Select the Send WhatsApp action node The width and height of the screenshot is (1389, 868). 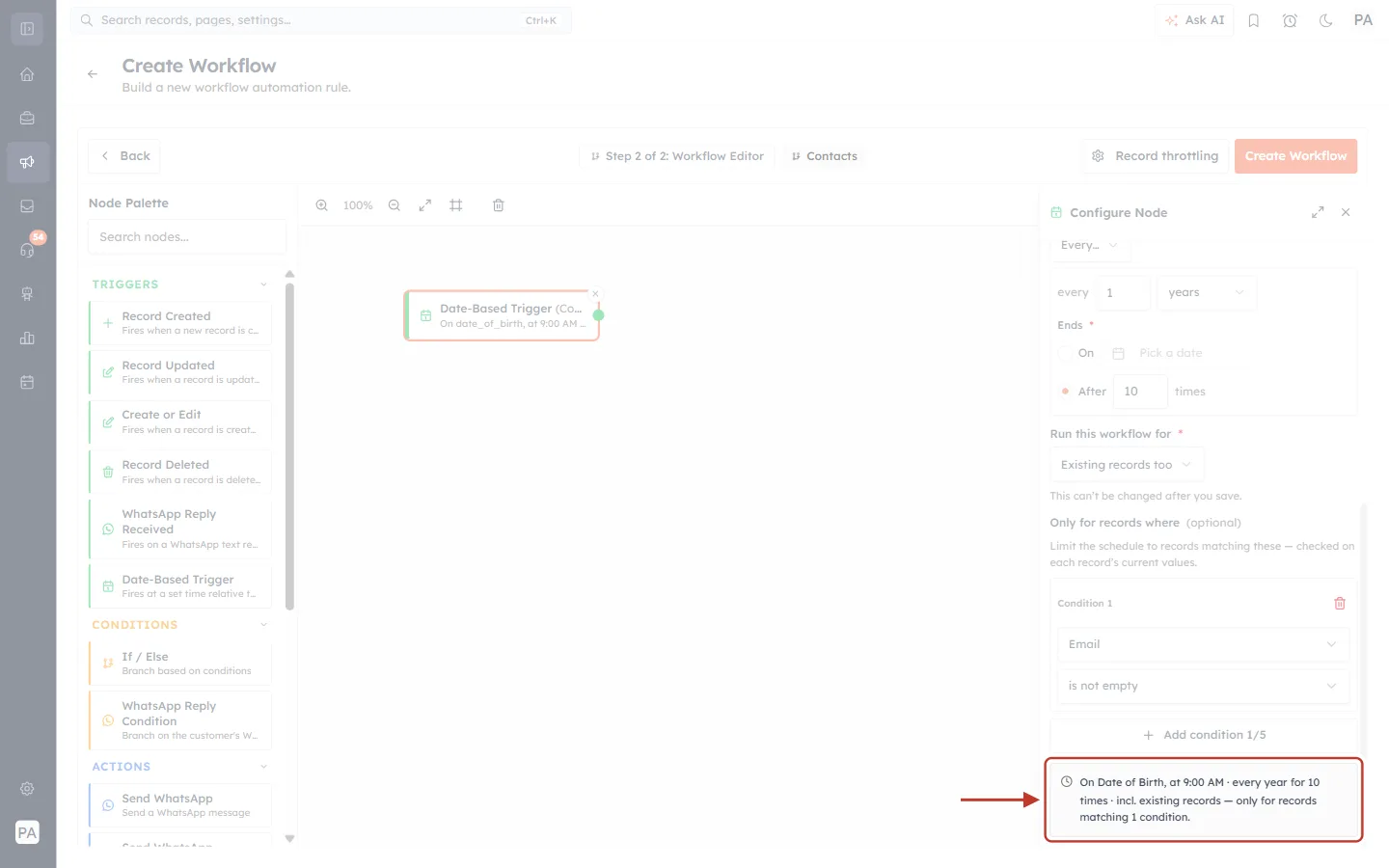click(180, 805)
